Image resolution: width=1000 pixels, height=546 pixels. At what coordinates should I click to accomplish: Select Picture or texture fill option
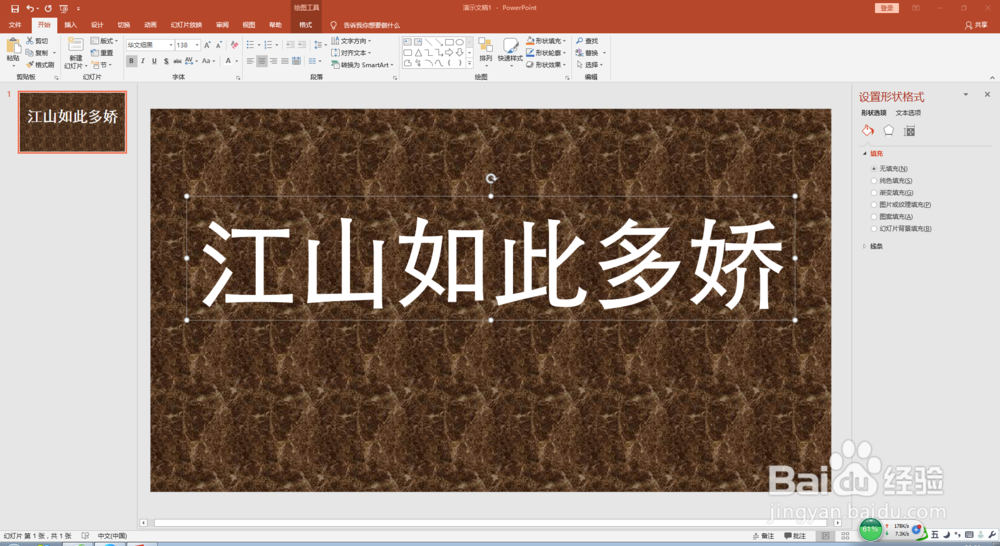click(x=901, y=205)
